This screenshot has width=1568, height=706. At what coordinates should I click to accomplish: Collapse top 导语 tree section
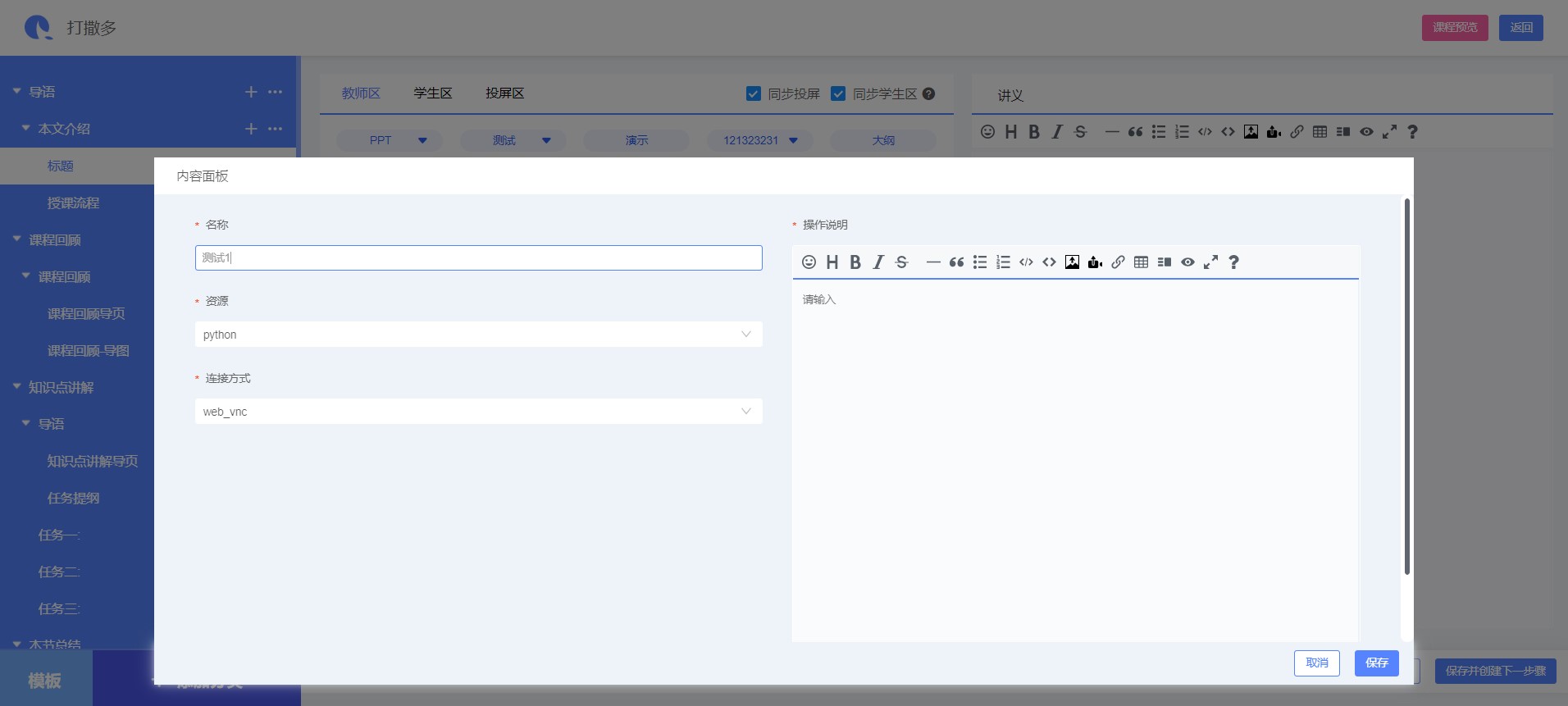pyautogui.click(x=16, y=91)
